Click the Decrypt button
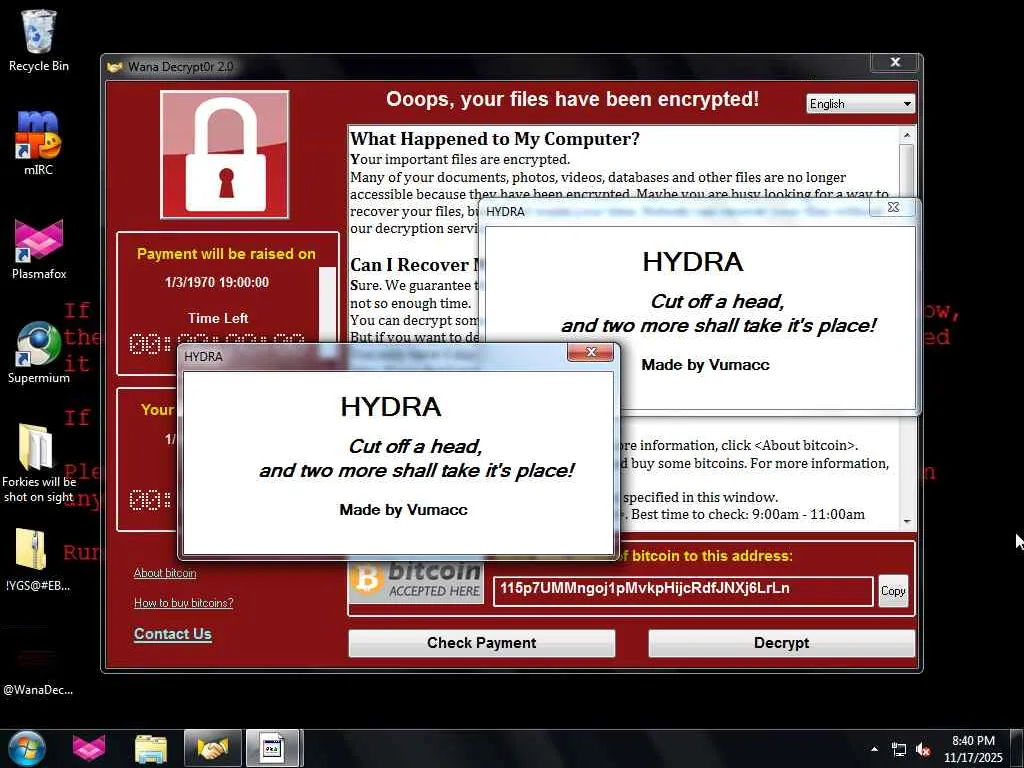This screenshot has height=768, width=1024. 781,643
